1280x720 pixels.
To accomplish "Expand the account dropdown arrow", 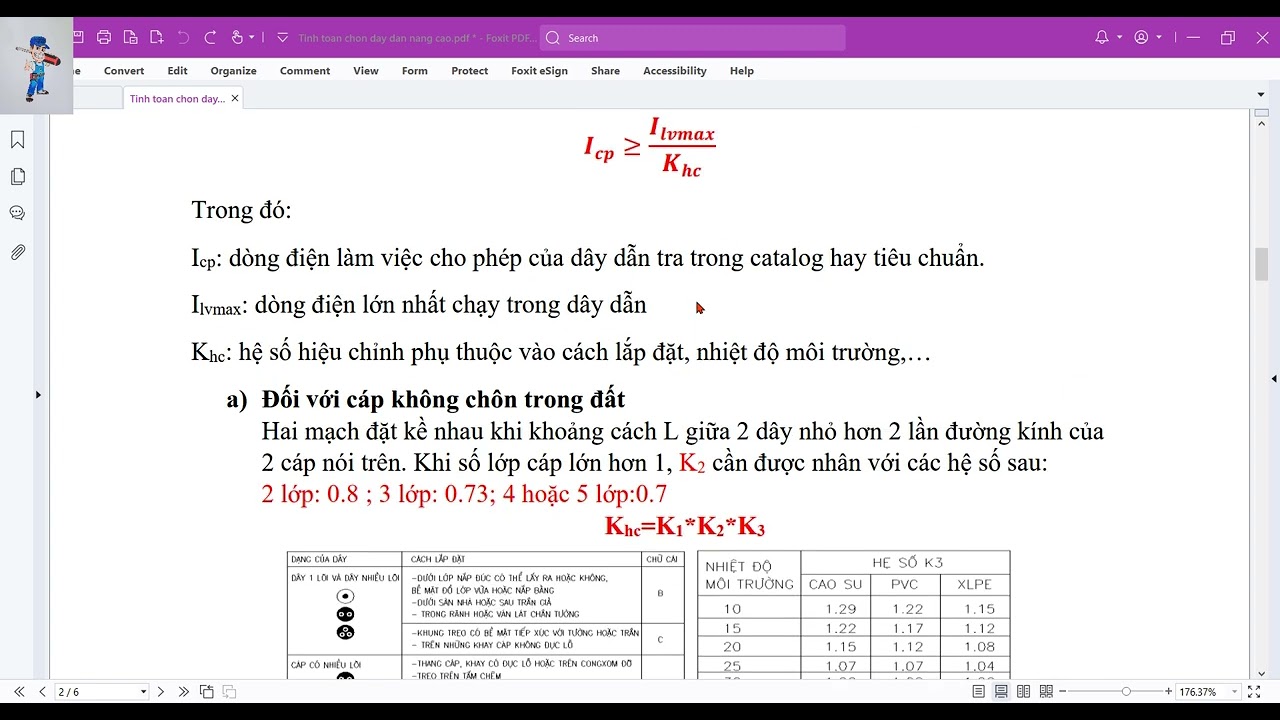I will (x=1159, y=37).
